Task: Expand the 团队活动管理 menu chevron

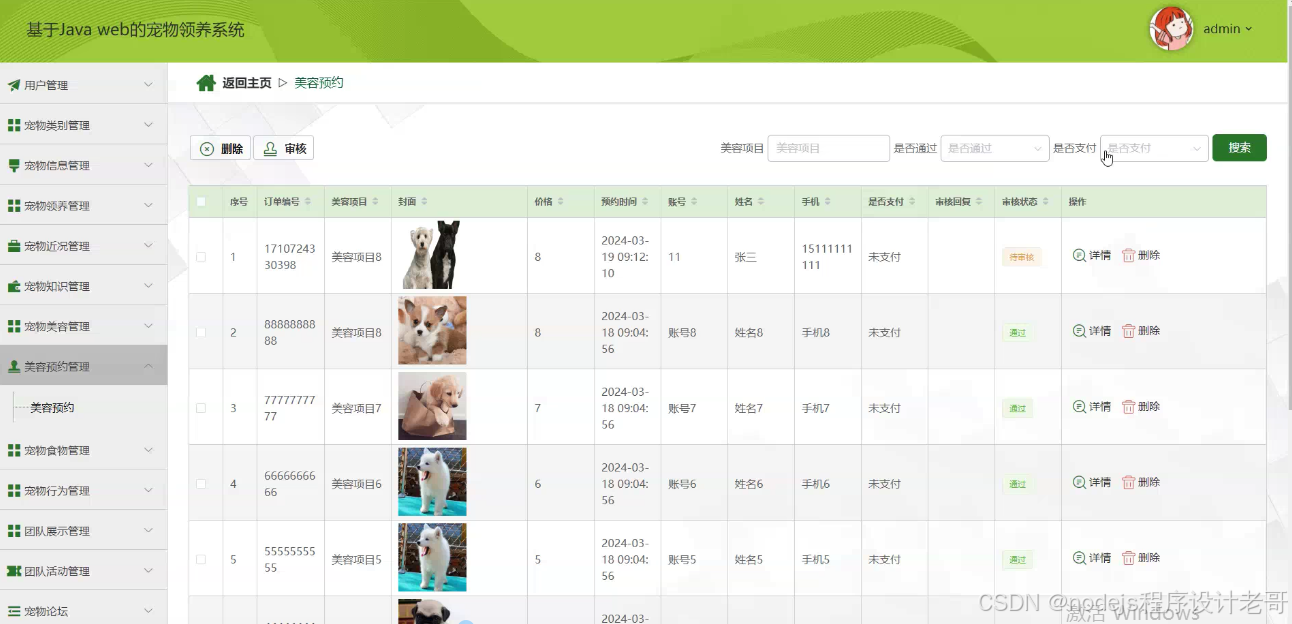Action: coord(148,571)
